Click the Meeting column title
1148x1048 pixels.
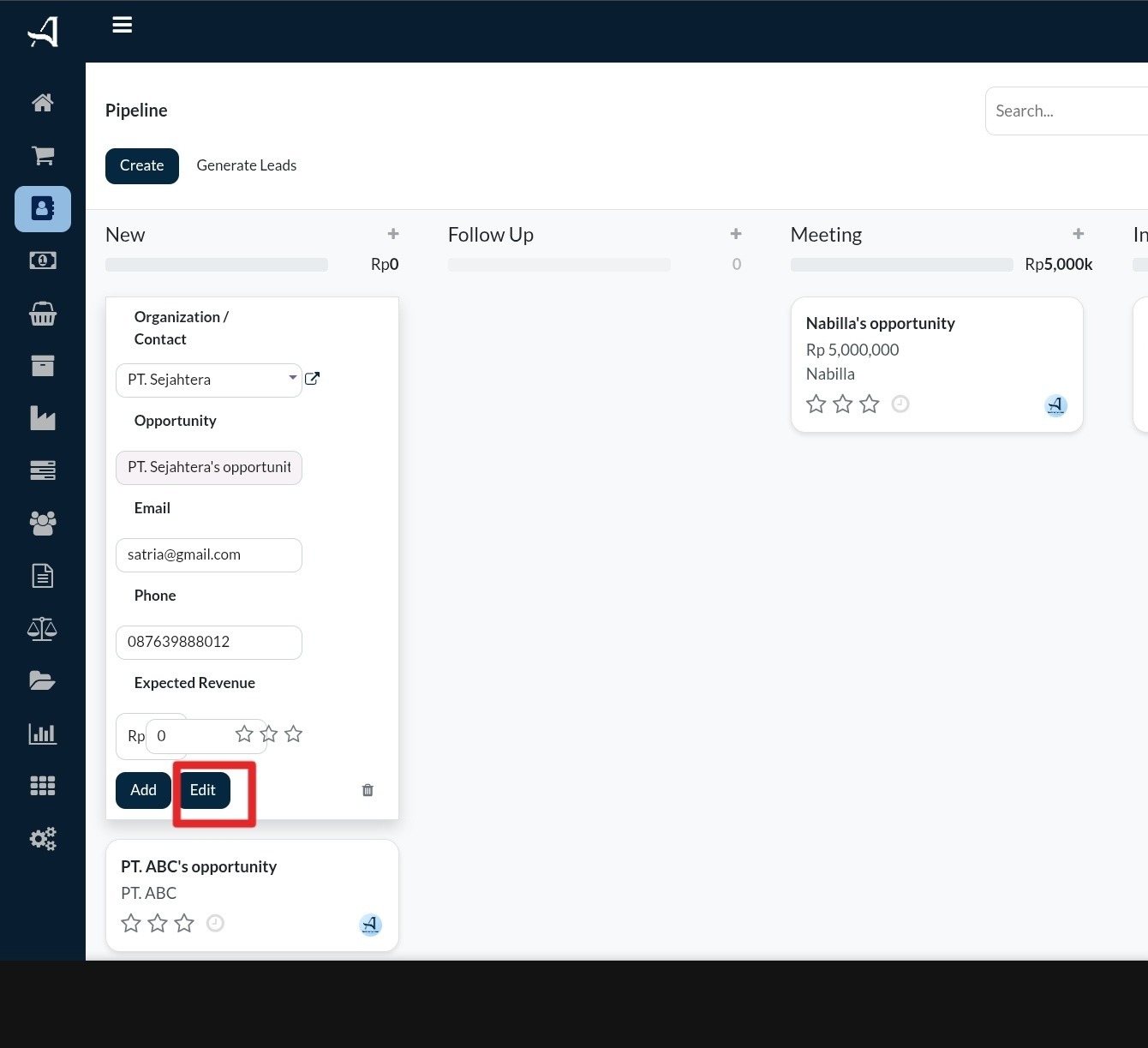(826, 235)
